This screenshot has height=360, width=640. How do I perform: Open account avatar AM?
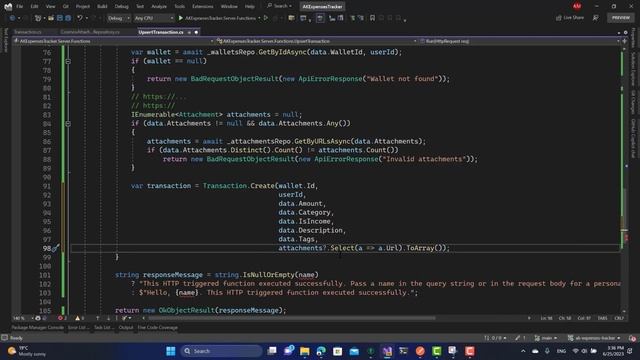(x=577, y=6)
